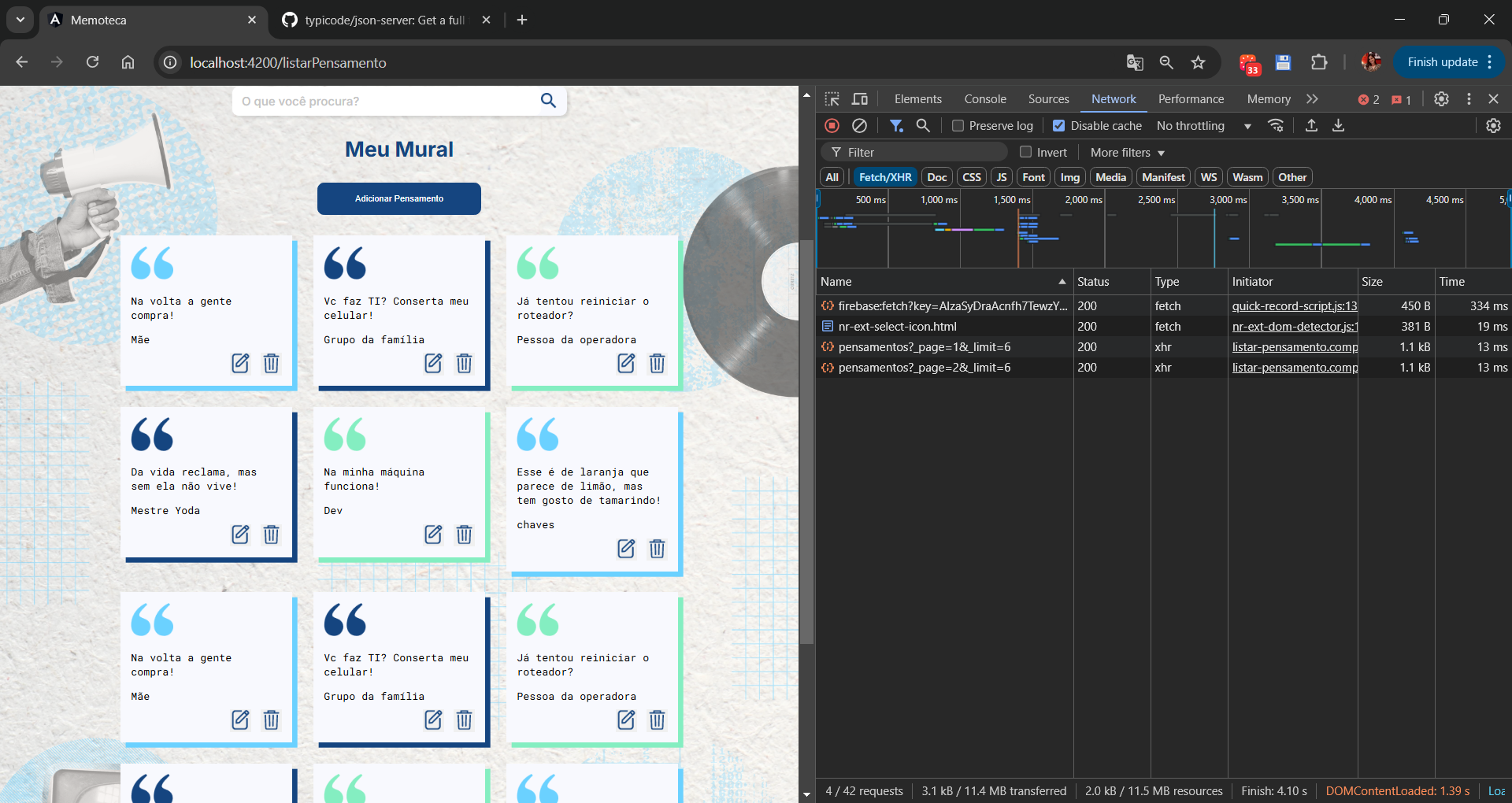Click the Adicionar Pensamento button
The image size is (1512, 803).
pyautogui.click(x=399, y=198)
